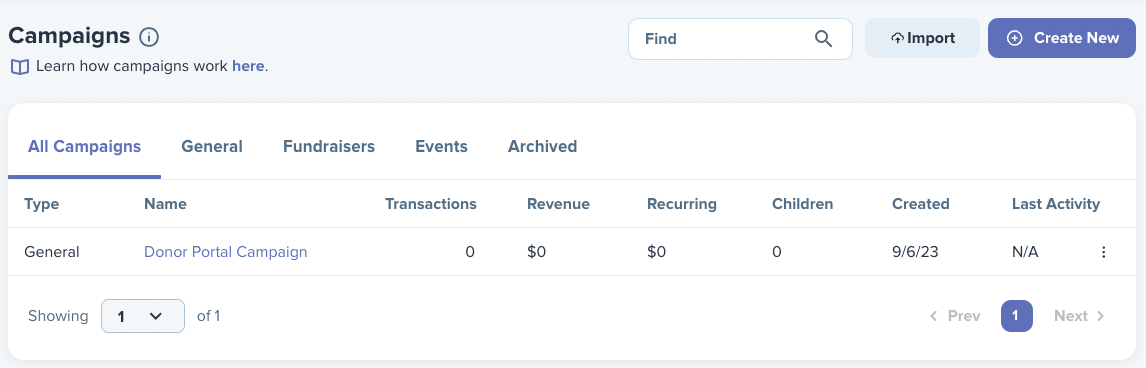This screenshot has width=1146, height=368.
Task: Select the All Campaigns tab
Action: click(x=84, y=146)
